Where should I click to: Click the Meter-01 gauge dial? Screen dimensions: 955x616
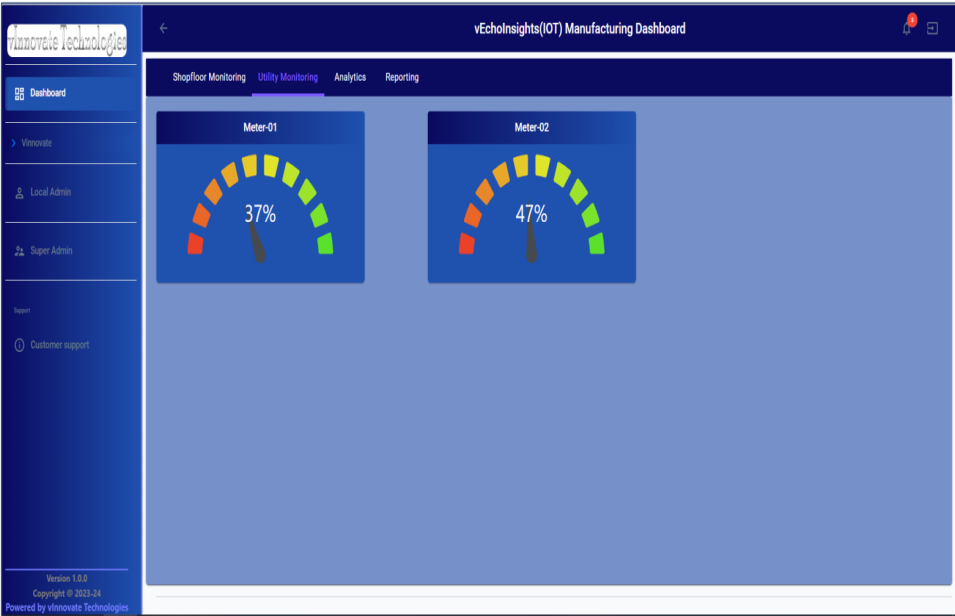(x=261, y=207)
